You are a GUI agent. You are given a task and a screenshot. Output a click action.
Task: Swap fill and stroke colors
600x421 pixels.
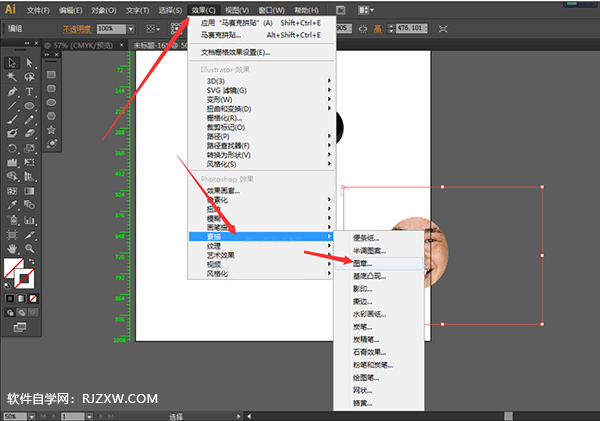click(32, 261)
